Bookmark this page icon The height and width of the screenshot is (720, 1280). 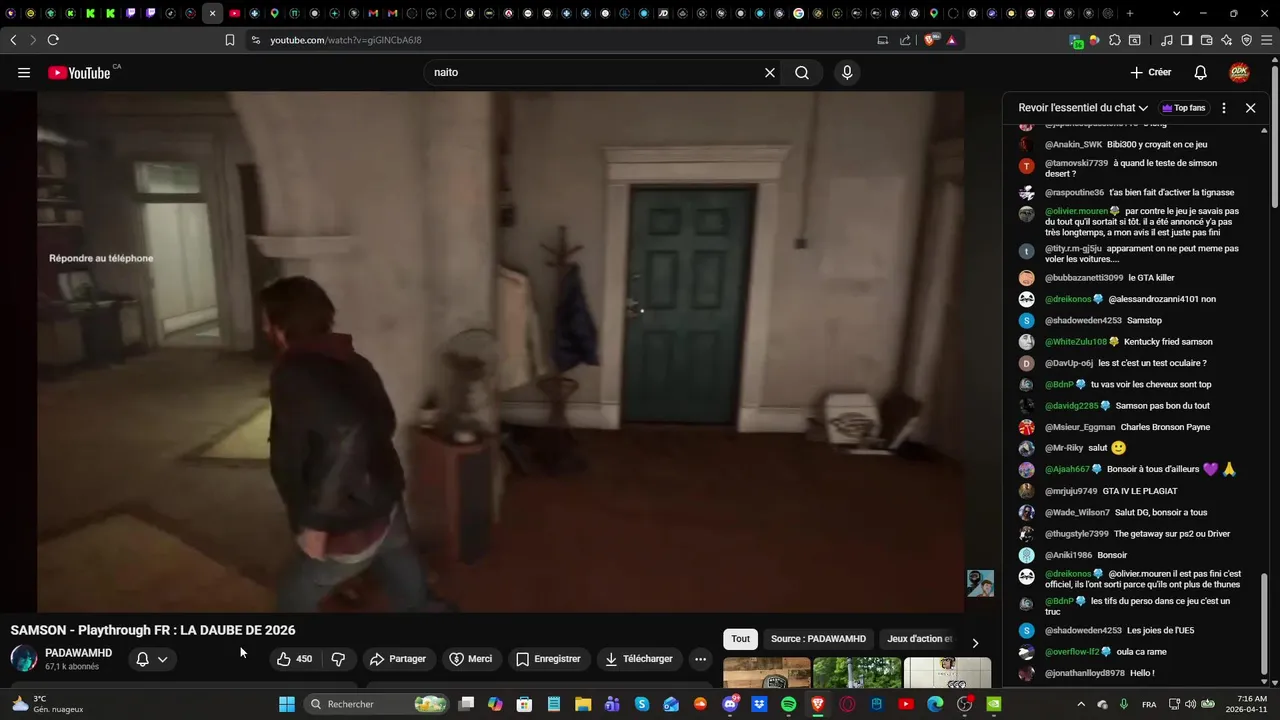[x=230, y=40]
